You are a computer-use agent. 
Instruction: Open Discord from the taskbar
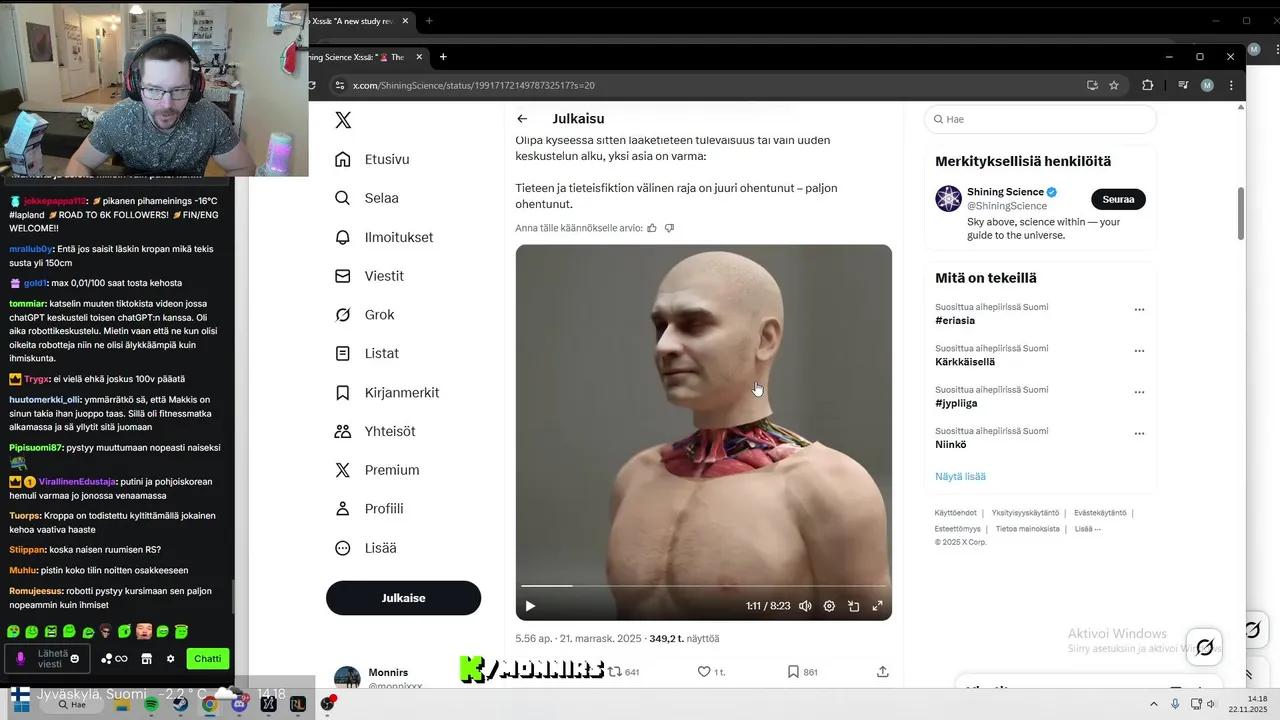(238, 705)
